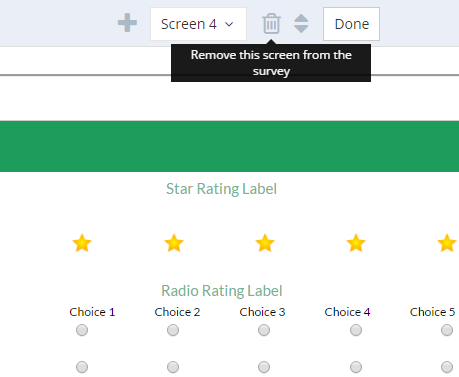Image resolution: width=459 pixels, height=377 pixels.
Task: Rate one star in Star Rating
Action: (82, 243)
